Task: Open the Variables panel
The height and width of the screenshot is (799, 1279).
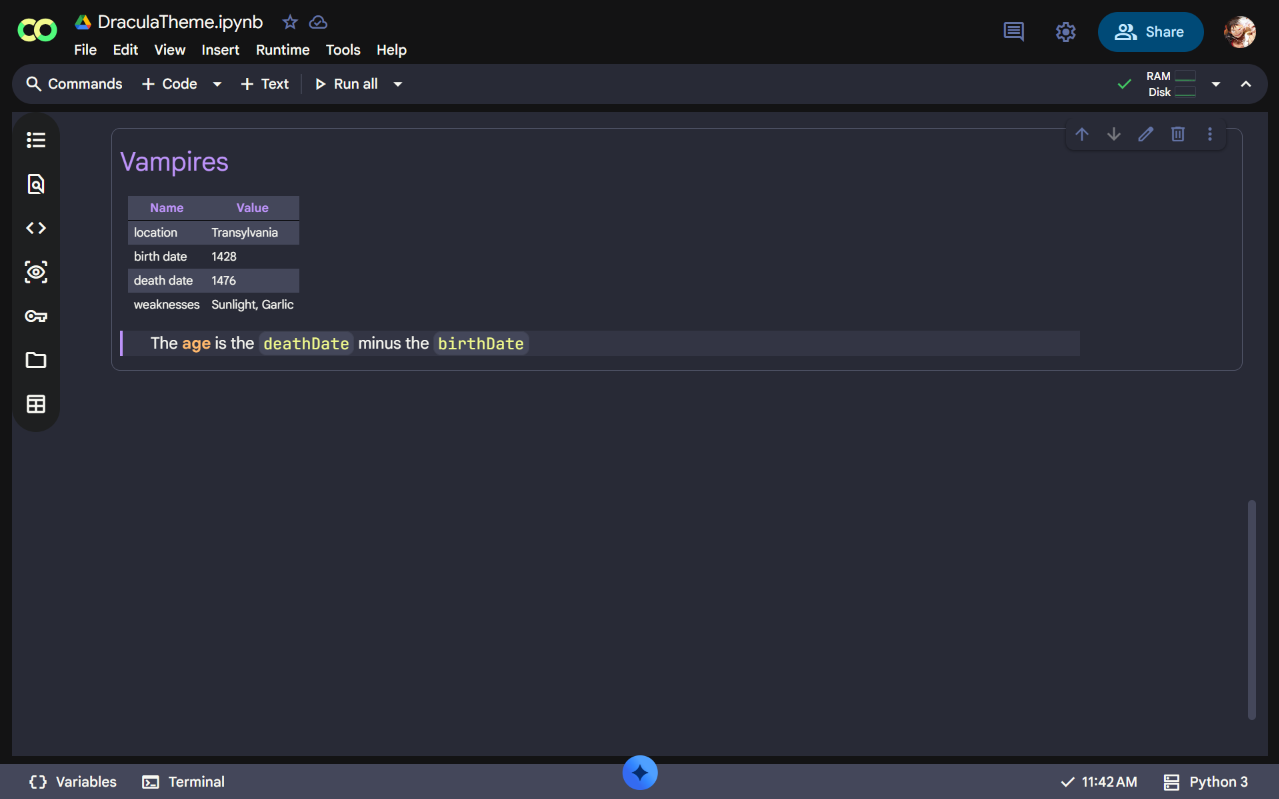Action: pos(73,782)
